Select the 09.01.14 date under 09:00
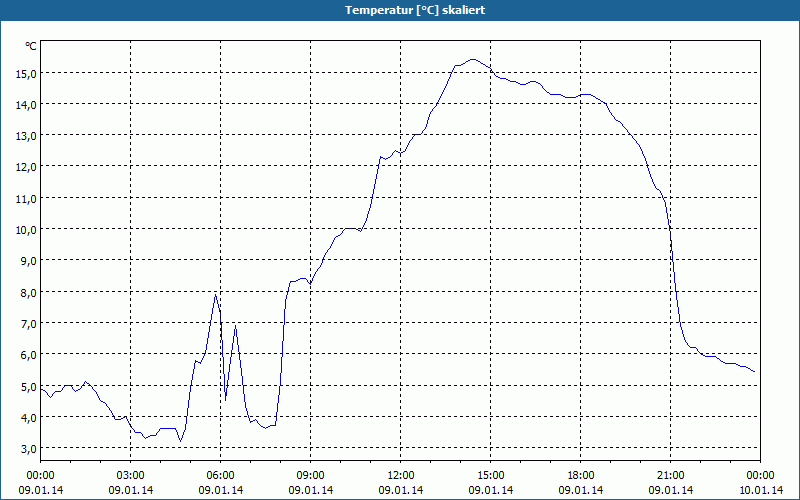The width and height of the screenshot is (800, 500). [x=311, y=490]
